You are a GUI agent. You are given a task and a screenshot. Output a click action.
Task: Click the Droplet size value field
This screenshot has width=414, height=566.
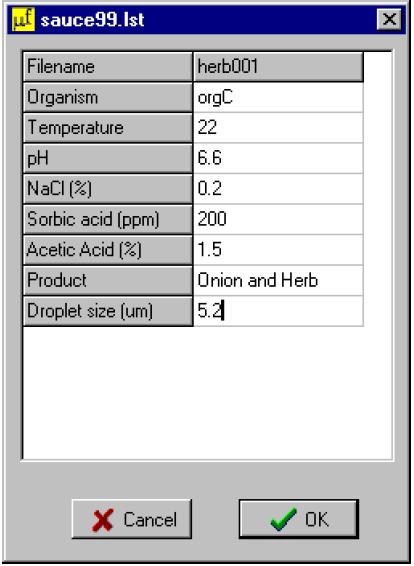(278, 311)
